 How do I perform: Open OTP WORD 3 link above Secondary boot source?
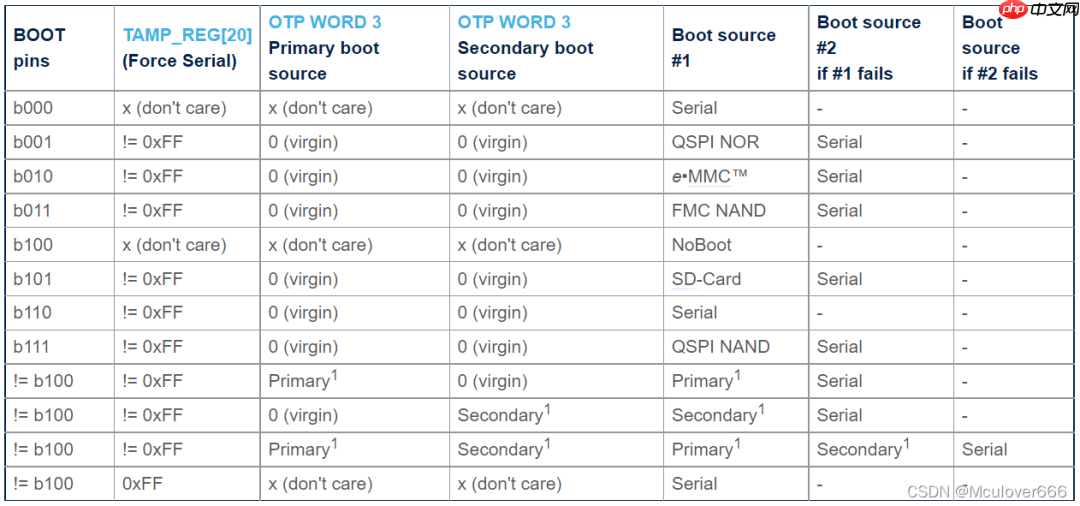(x=514, y=22)
